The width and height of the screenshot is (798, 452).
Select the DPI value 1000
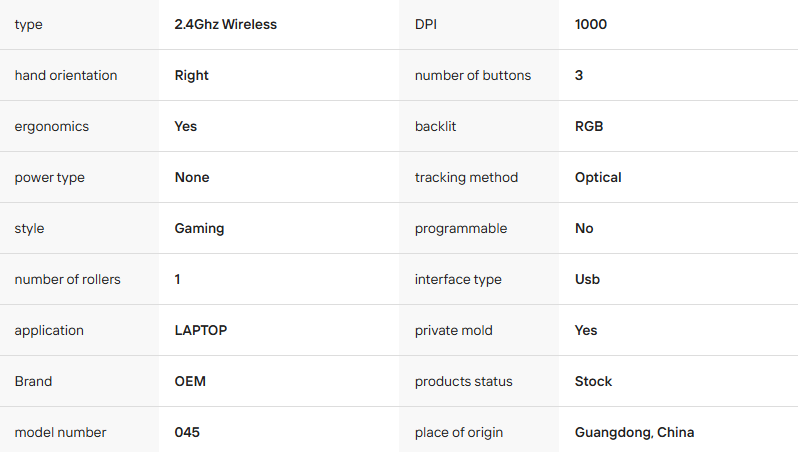(591, 24)
